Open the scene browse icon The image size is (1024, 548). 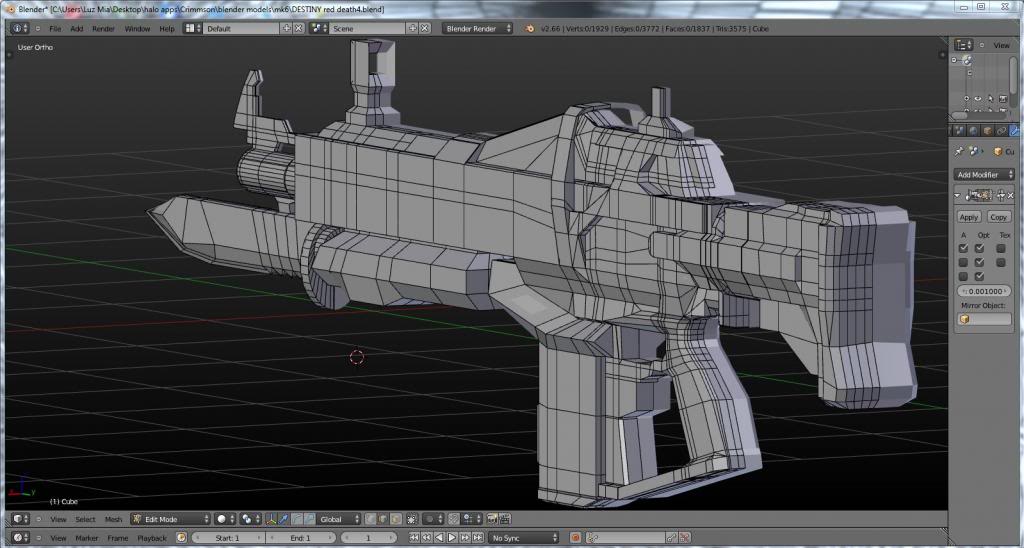(x=319, y=28)
